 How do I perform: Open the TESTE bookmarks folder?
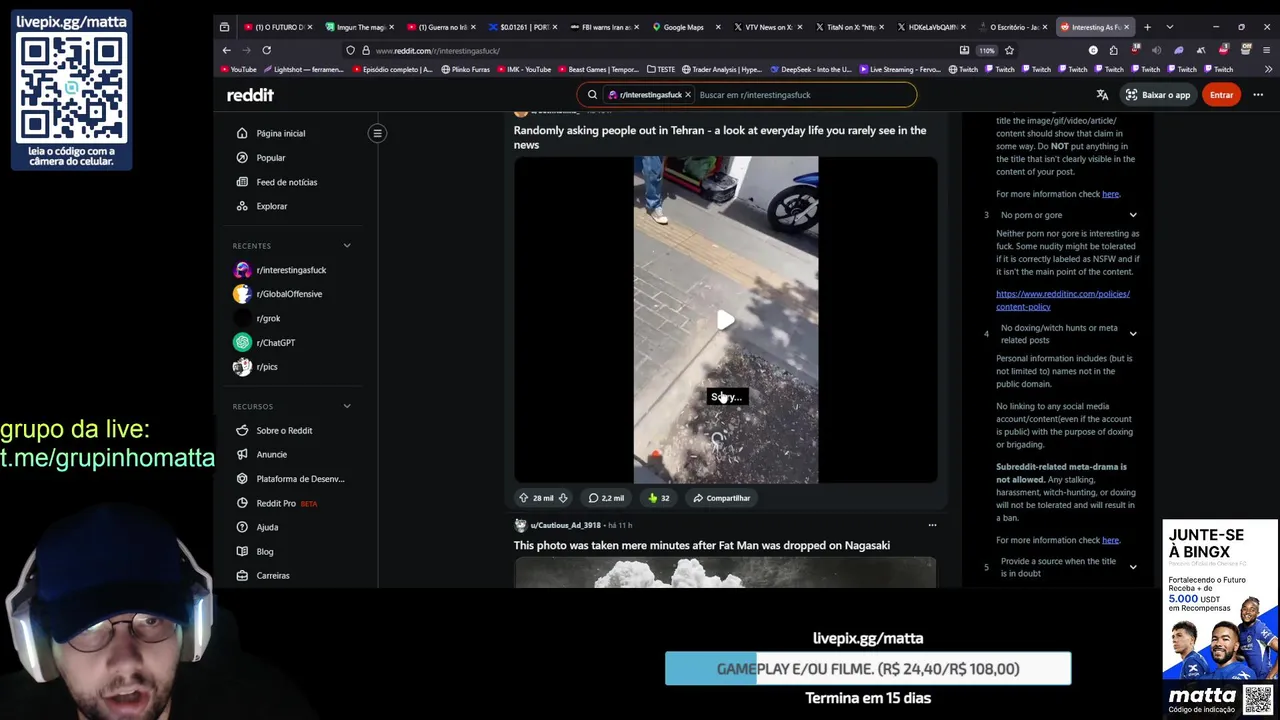click(661, 69)
